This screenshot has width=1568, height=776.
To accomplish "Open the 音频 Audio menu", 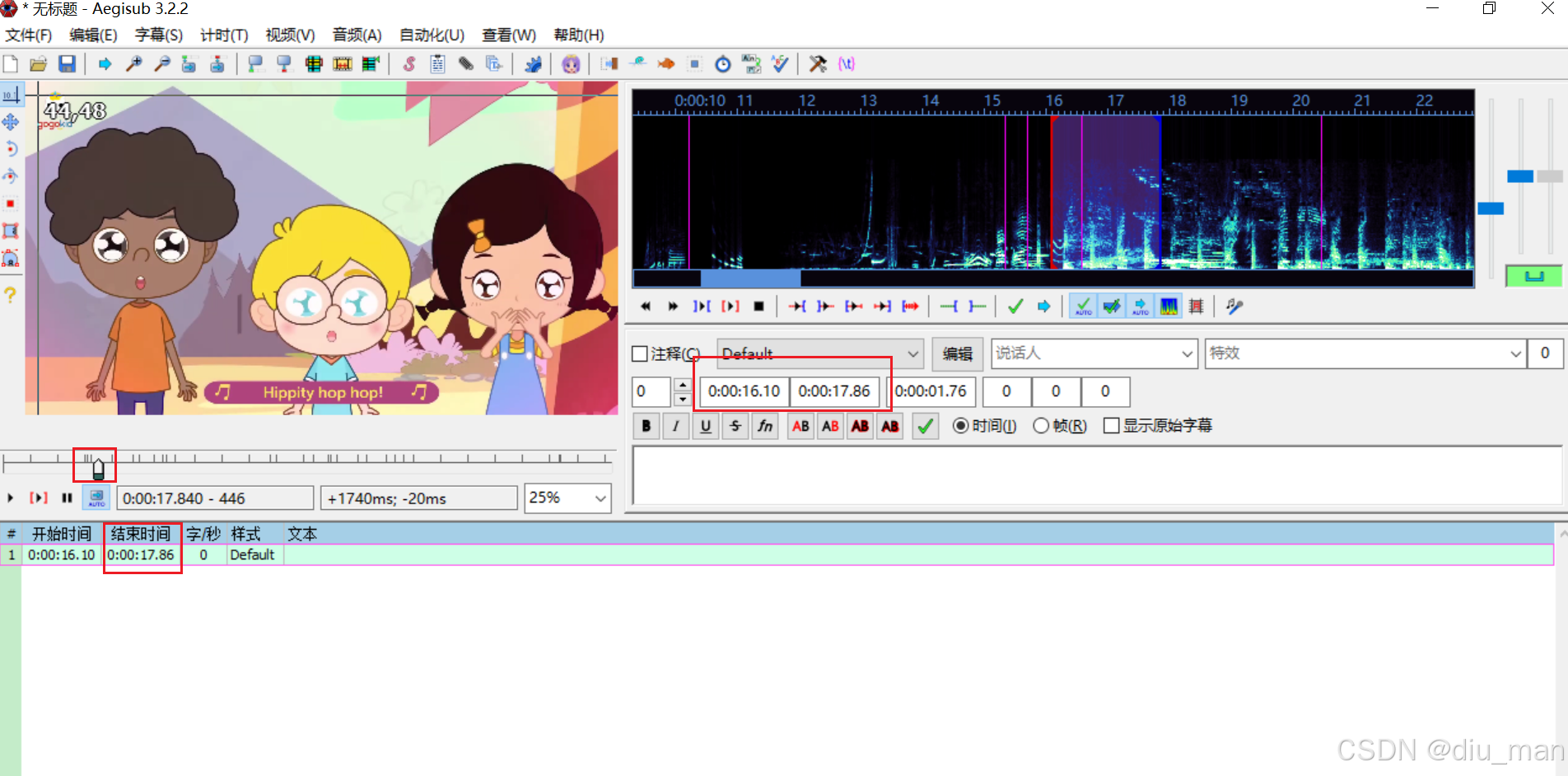I will 357,35.
